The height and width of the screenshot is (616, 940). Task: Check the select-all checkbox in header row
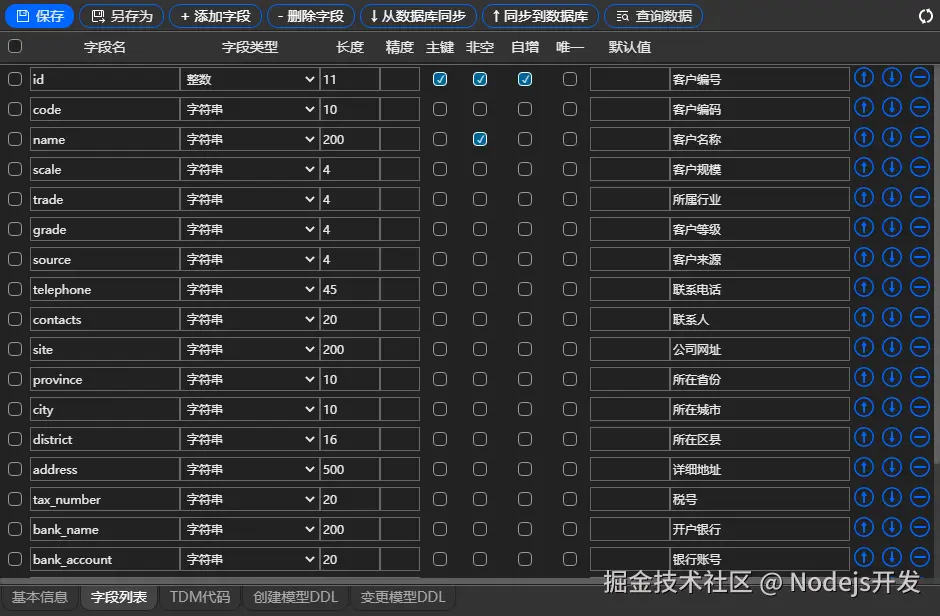14,46
